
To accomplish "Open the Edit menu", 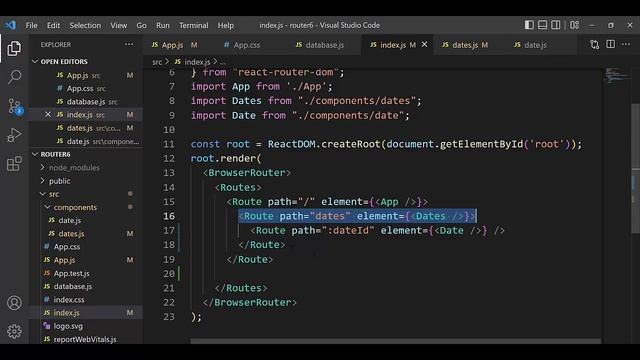I will click(53, 25).
